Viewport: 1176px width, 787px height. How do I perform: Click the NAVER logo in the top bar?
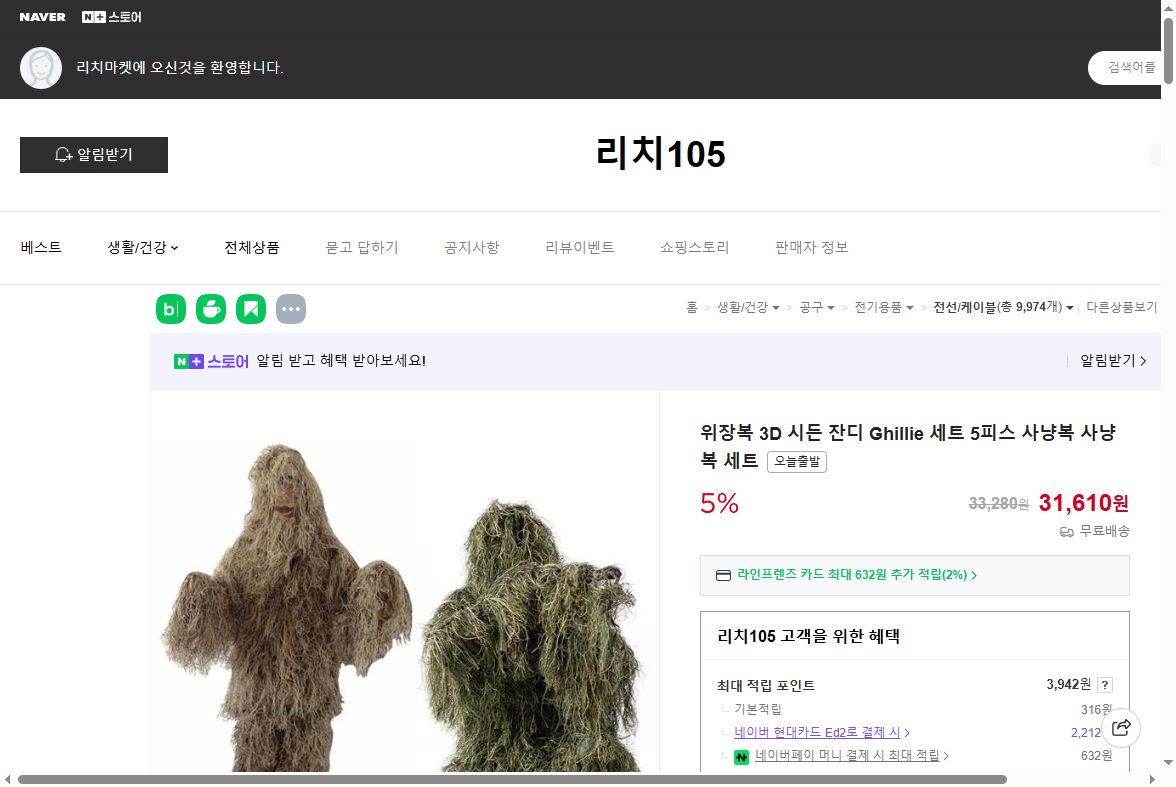click(x=41, y=16)
